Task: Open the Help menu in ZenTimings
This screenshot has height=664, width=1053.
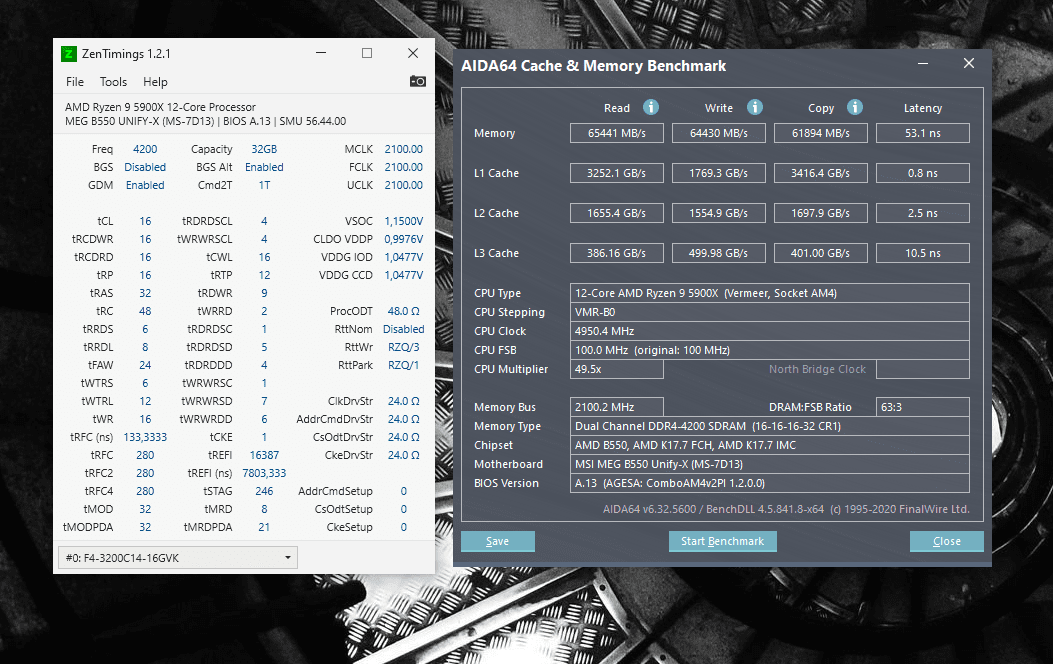Action: [155, 82]
